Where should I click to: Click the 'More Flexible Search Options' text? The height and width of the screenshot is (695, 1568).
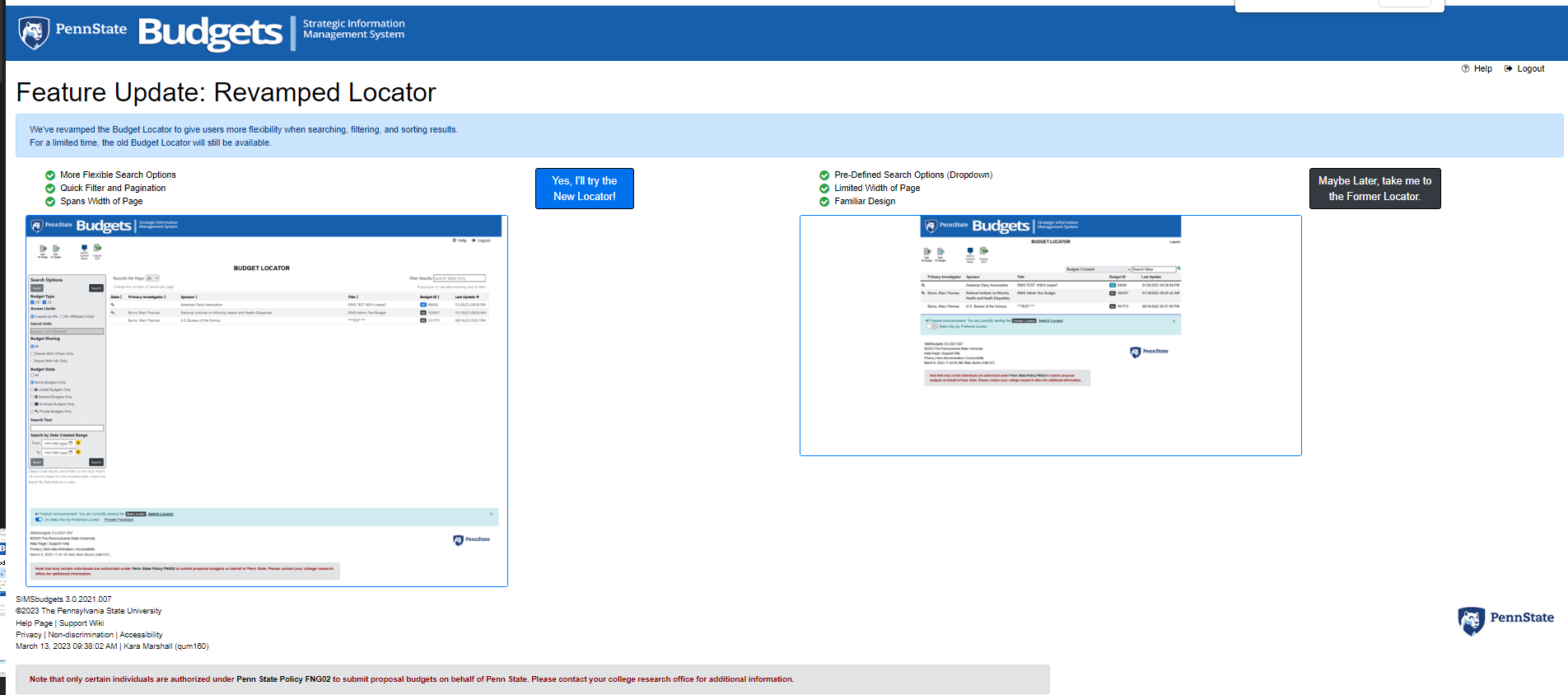(118, 175)
